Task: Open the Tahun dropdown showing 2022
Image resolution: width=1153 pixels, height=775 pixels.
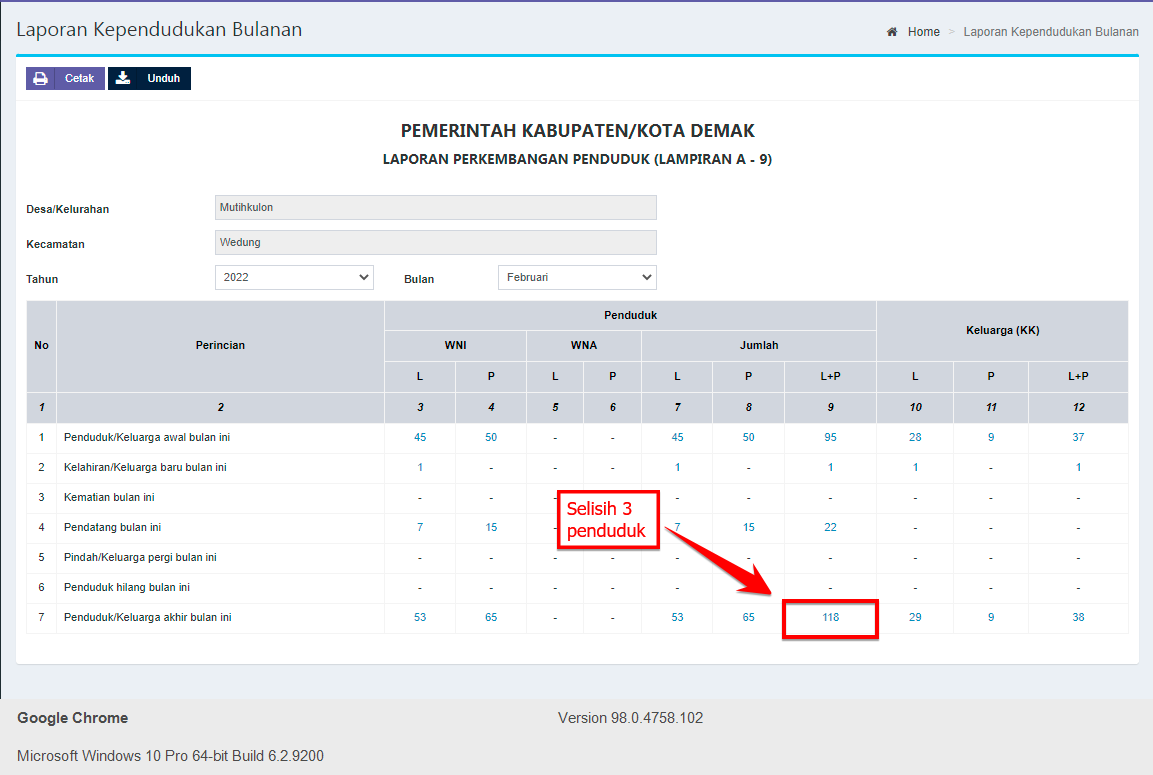Action: coord(293,277)
